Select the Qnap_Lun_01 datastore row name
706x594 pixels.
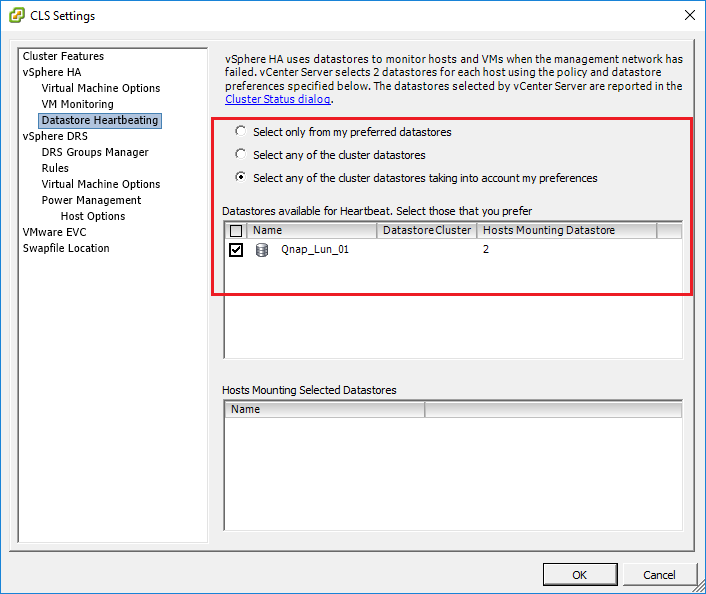[315, 249]
